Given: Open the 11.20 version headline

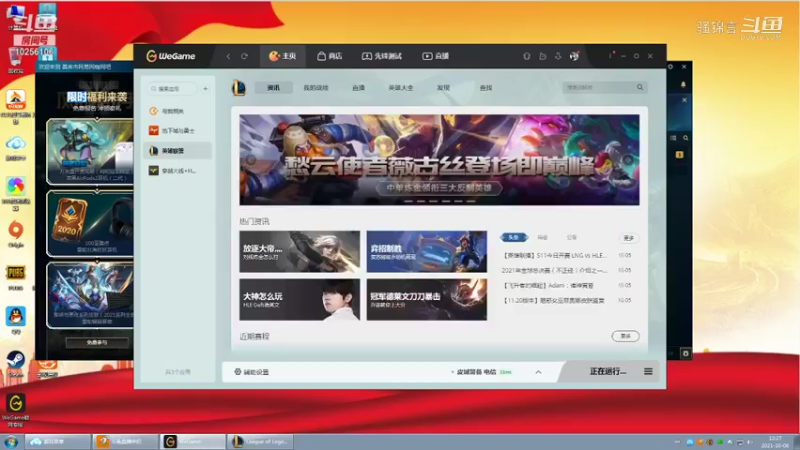Looking at the screenshot, I should (554, 301).
